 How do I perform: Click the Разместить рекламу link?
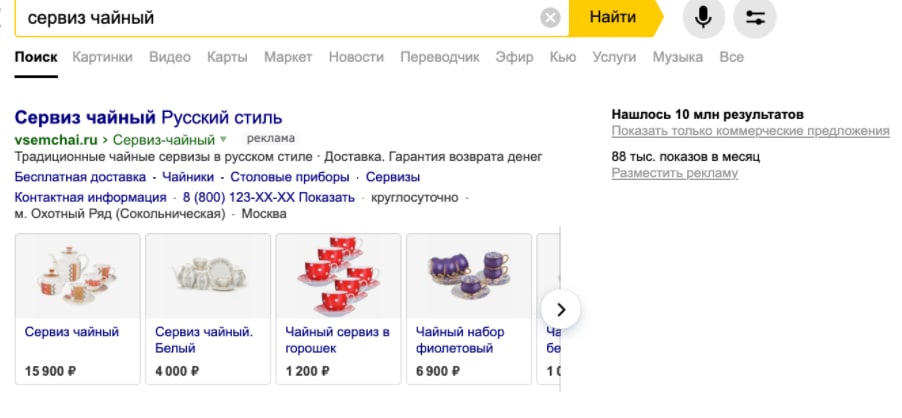tap(675, 173)
